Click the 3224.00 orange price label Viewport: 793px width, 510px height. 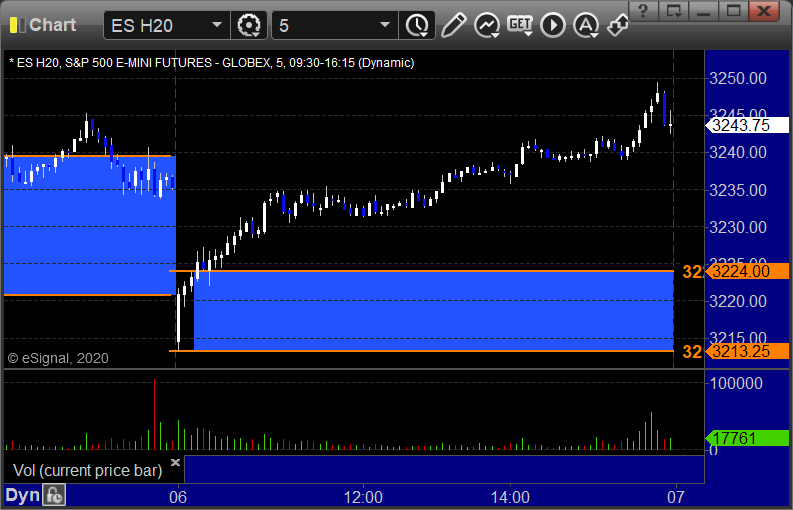[x=747, y=271]
